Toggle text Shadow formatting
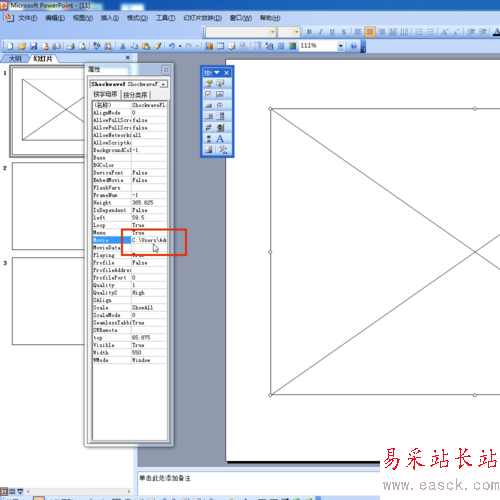The height and width of the screenshot is (500, 500). (344, 32)
